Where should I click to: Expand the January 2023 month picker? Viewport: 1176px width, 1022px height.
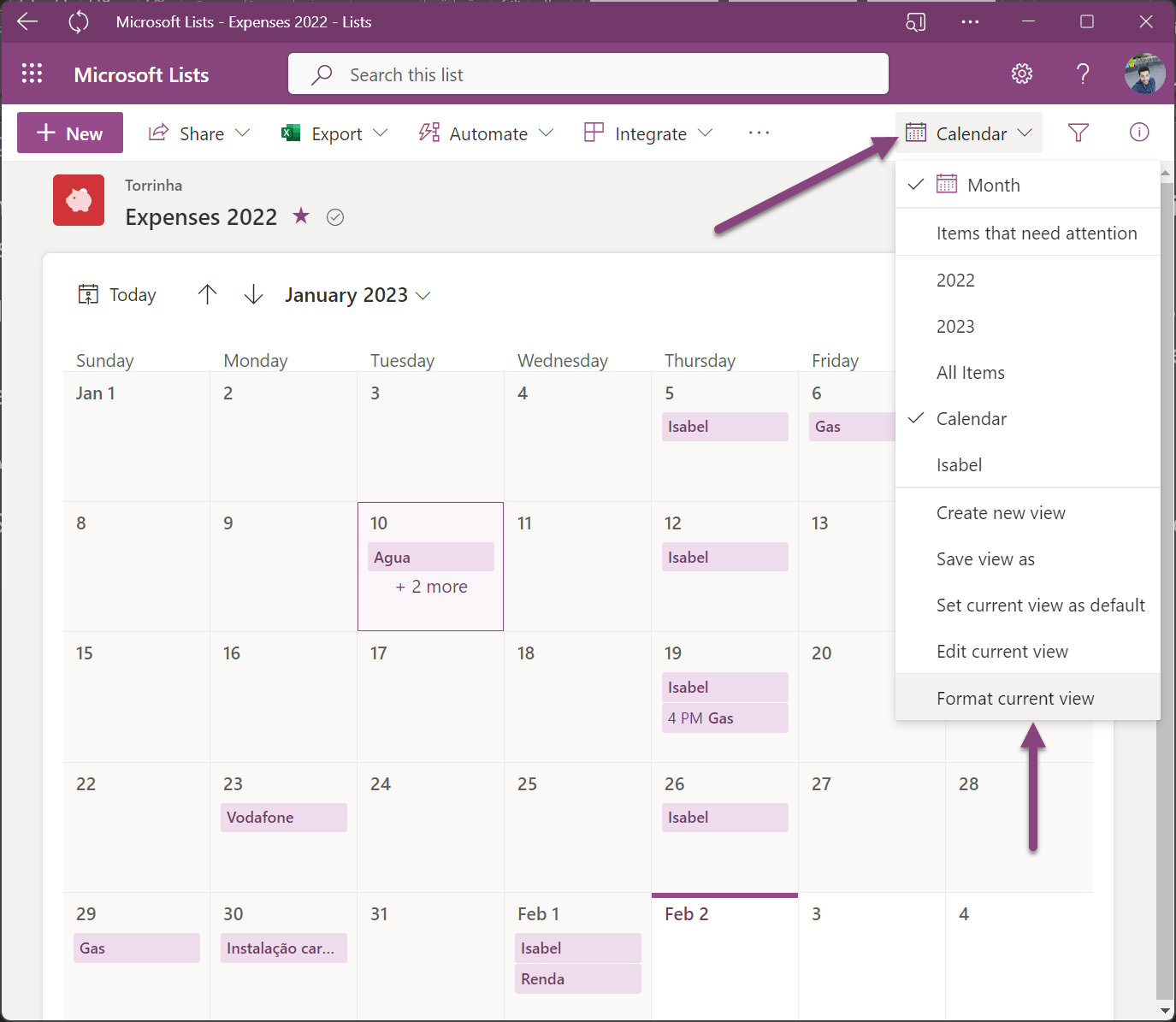pos(358,296)
